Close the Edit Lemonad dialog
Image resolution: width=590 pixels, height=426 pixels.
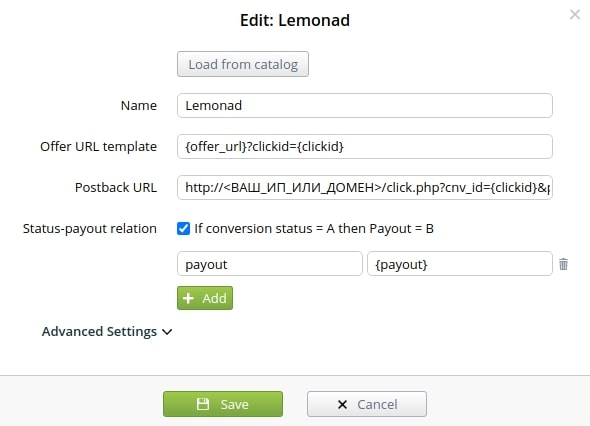pyautogui.click(x=575, y=15)
